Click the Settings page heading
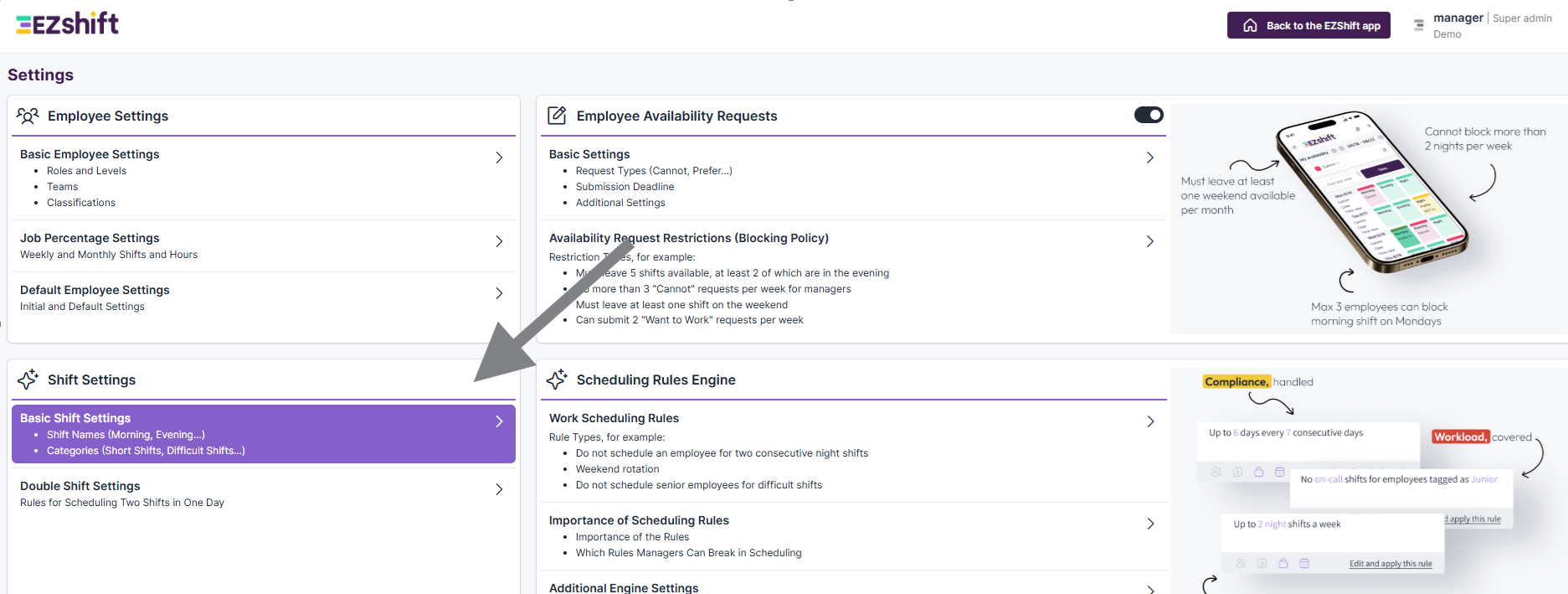 tap(40, 75)
